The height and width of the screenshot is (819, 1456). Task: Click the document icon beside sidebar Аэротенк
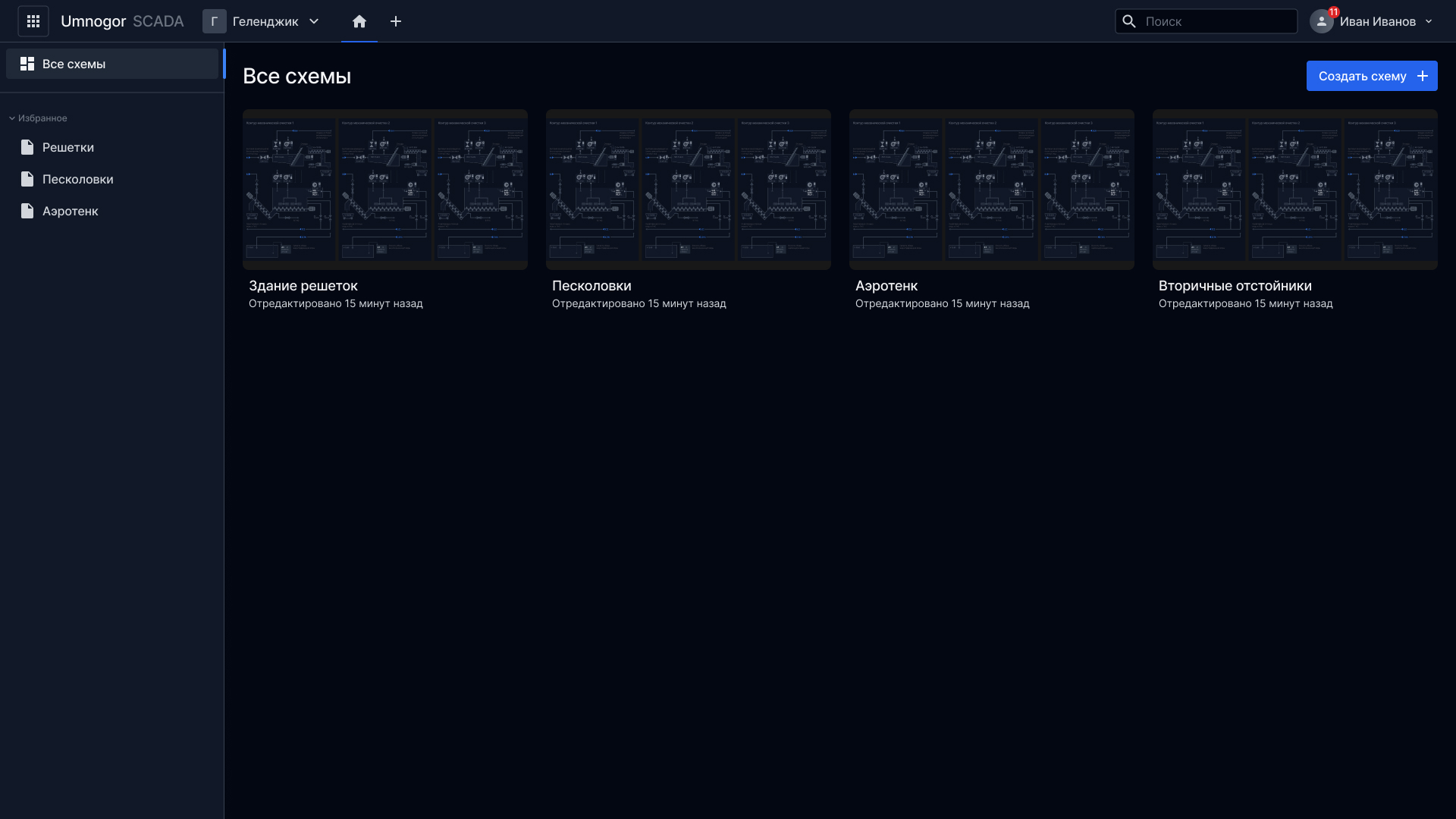(27, 211)
